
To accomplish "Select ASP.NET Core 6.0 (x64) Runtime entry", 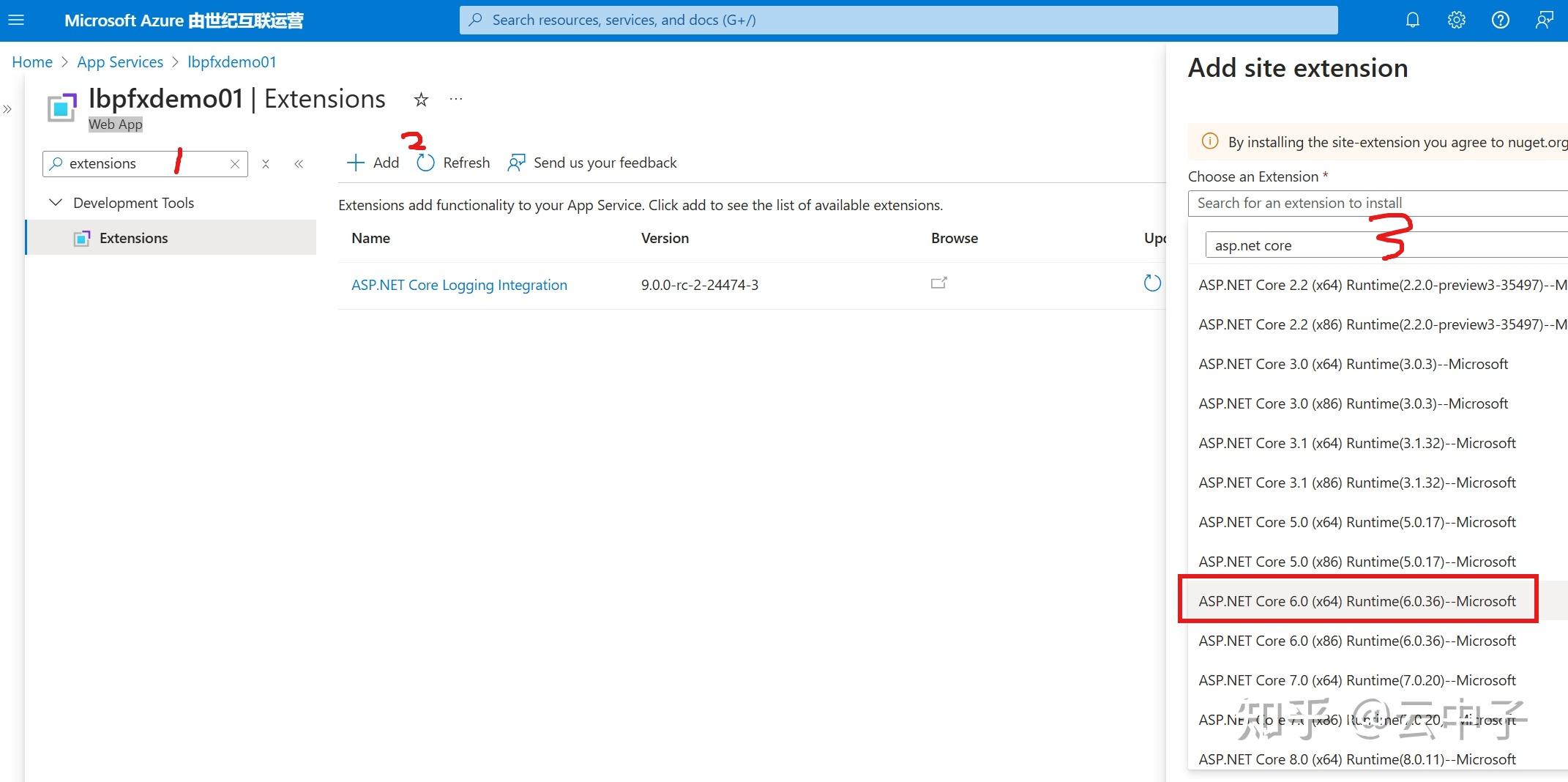I will tap(1357, 600).
